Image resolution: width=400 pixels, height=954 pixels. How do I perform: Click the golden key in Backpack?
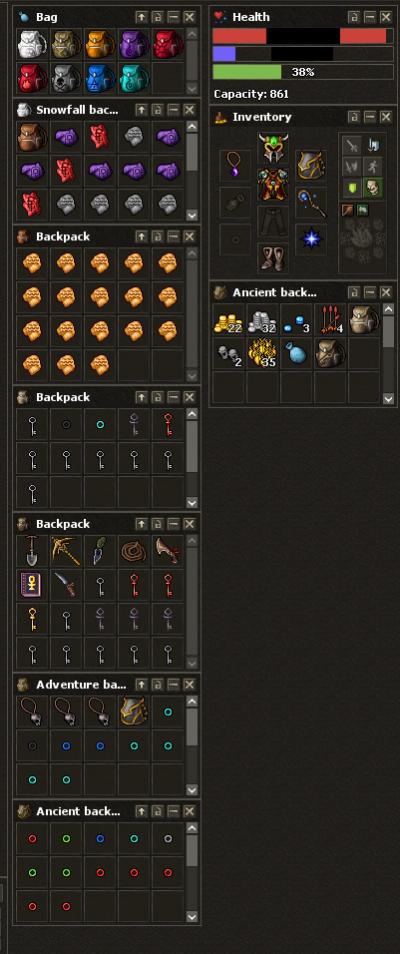pos(32,619)
